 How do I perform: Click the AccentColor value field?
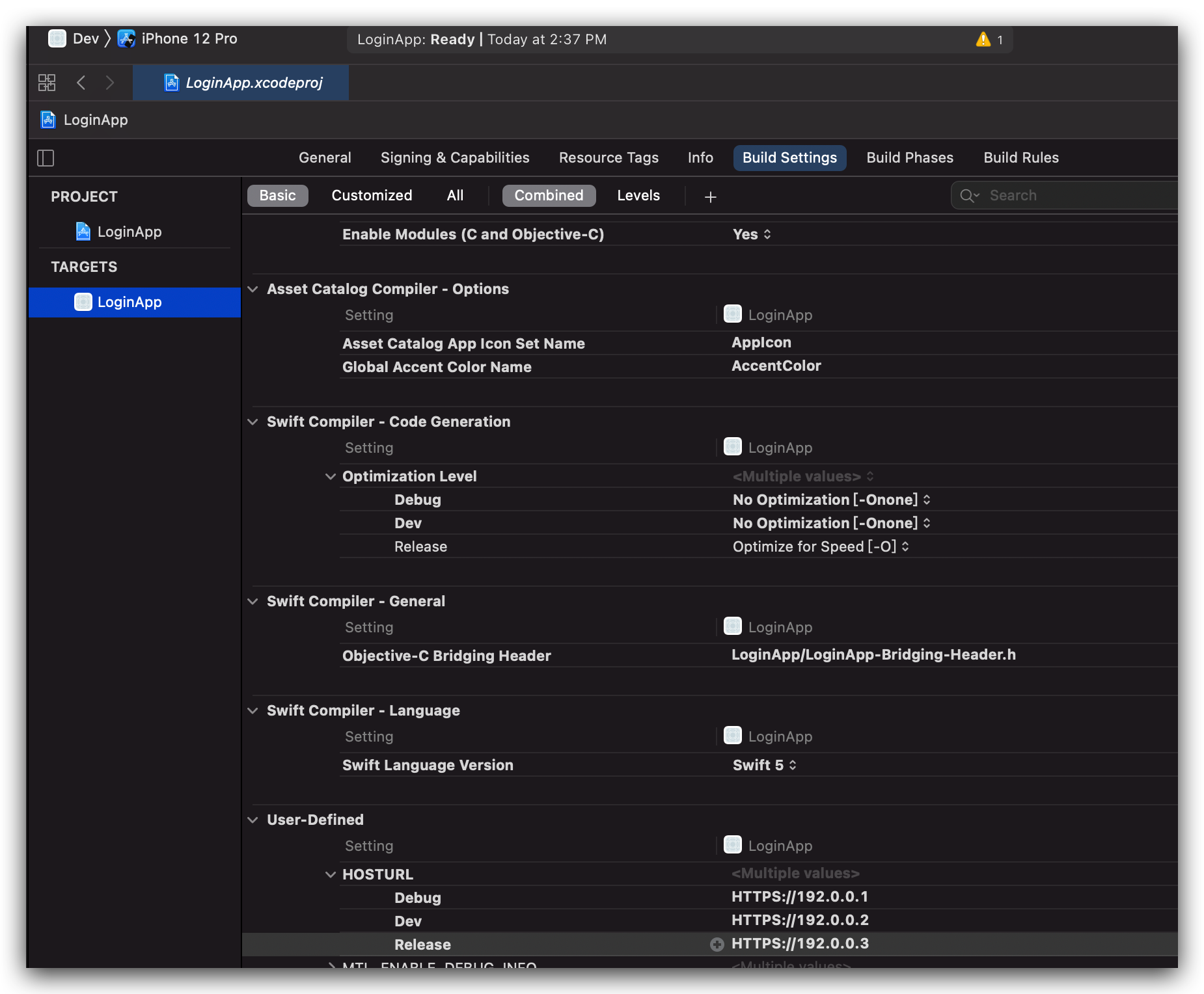coord(776,366)
